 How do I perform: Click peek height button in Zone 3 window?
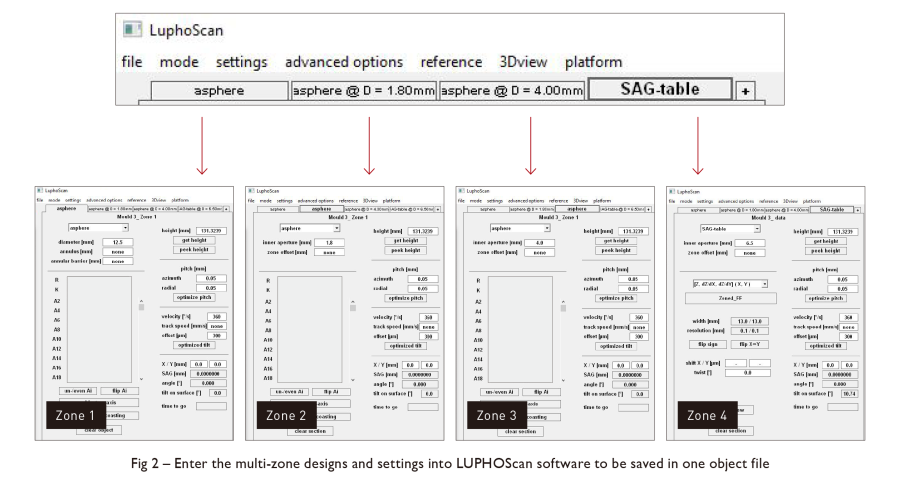coord(616,250)
